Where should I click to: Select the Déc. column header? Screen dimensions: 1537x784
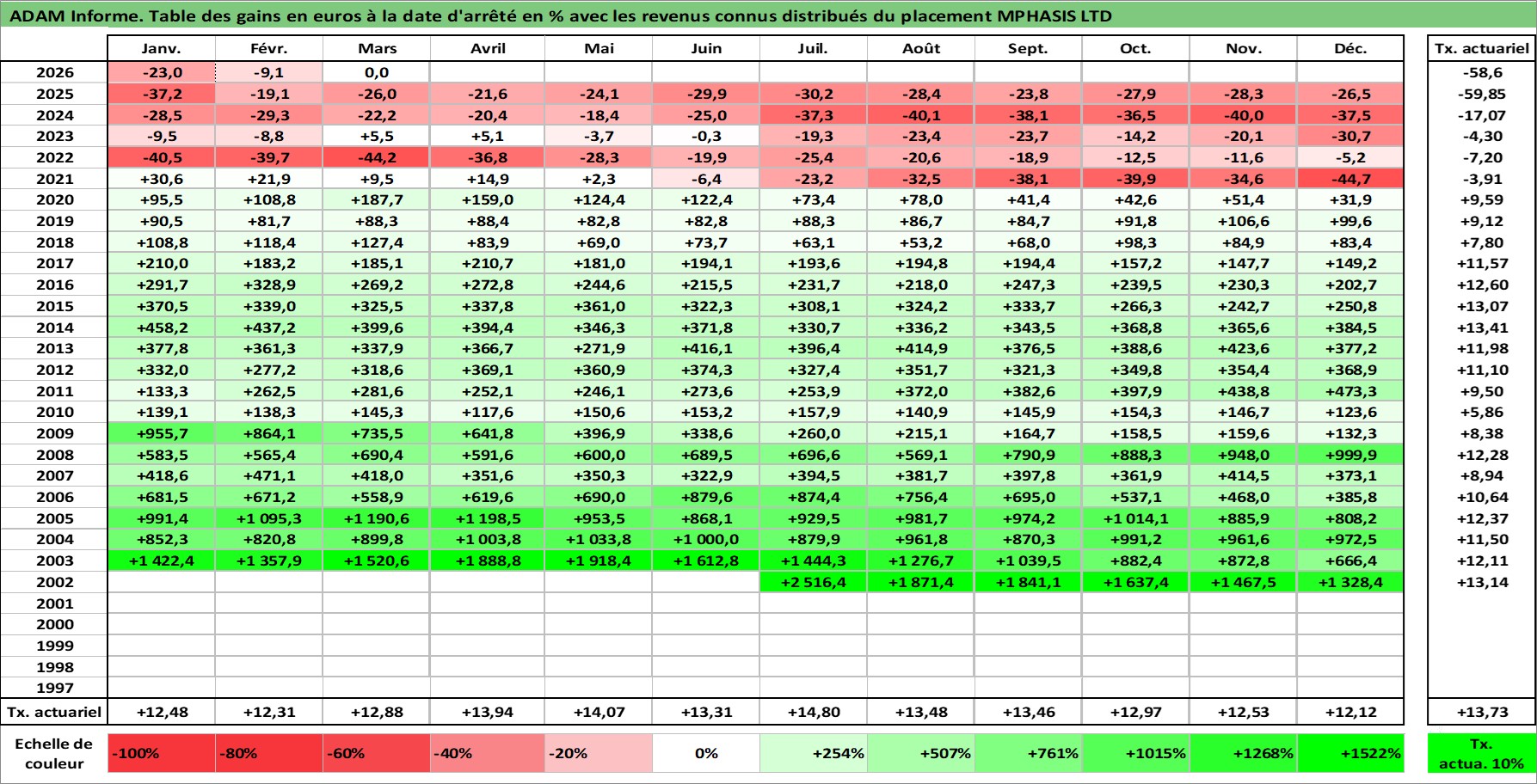[x=1350, y=48]
